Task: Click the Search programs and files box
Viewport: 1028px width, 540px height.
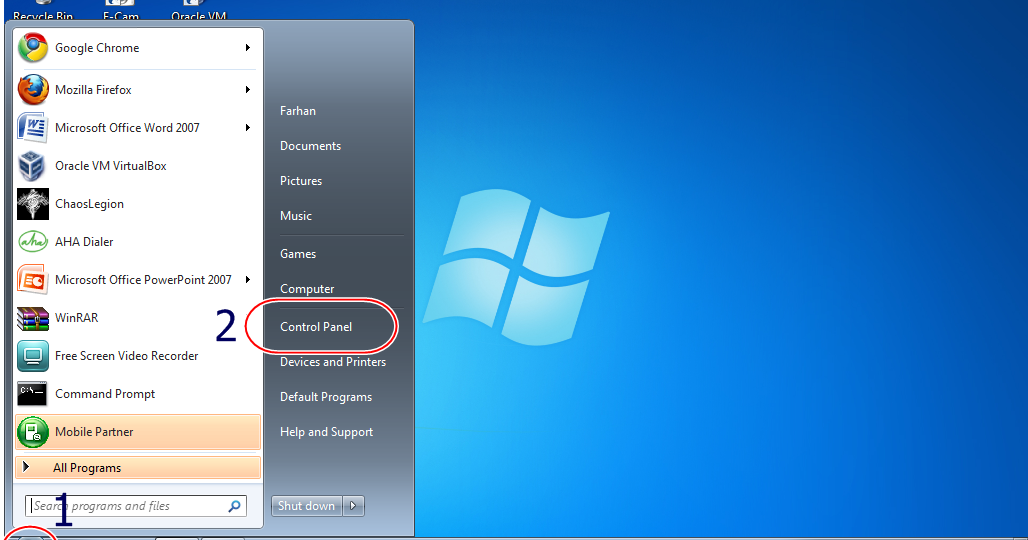Action: (x=136, y=506)
